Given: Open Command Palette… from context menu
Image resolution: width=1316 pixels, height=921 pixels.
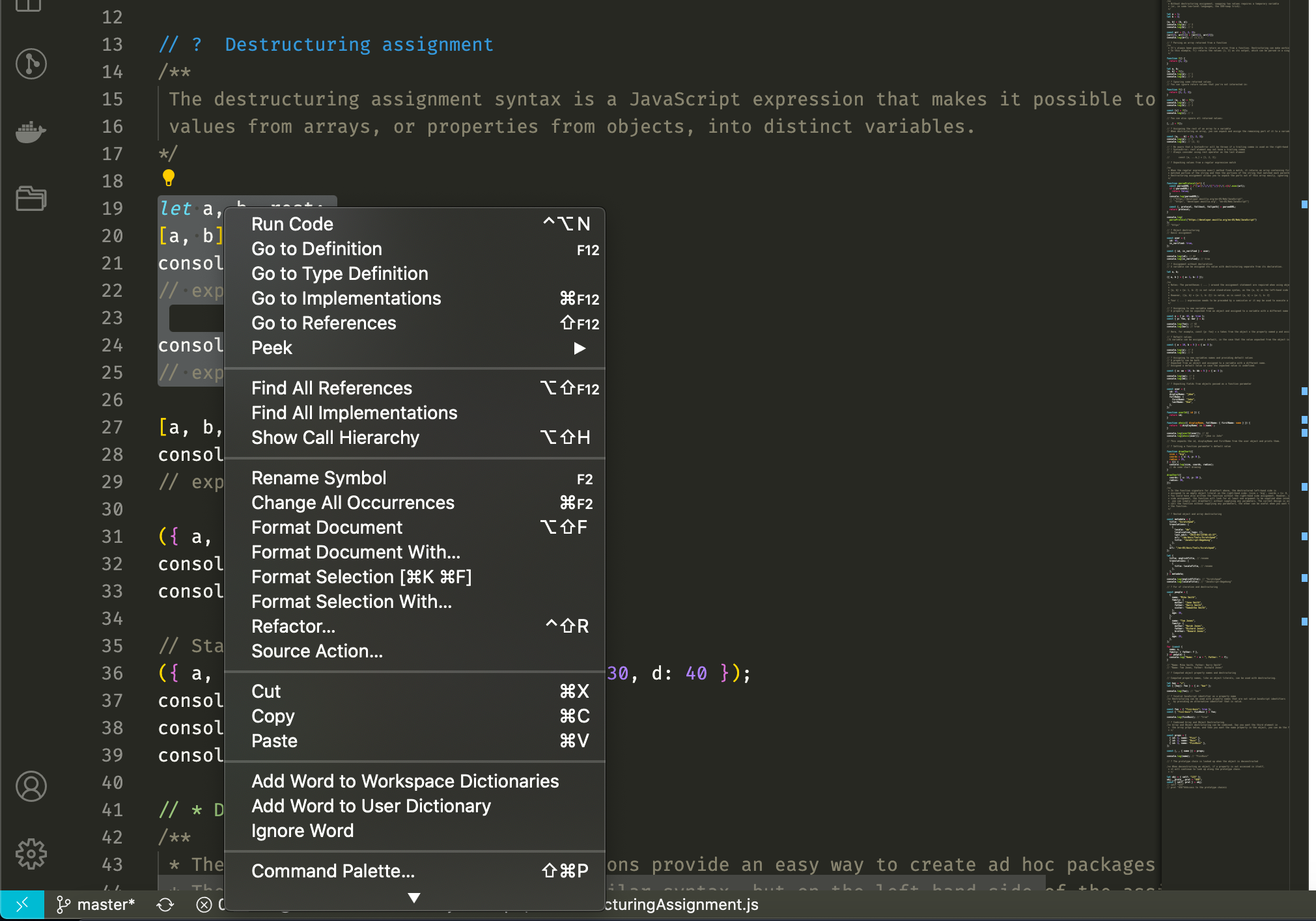Looking at the screenshot, I should coord(333,872).
